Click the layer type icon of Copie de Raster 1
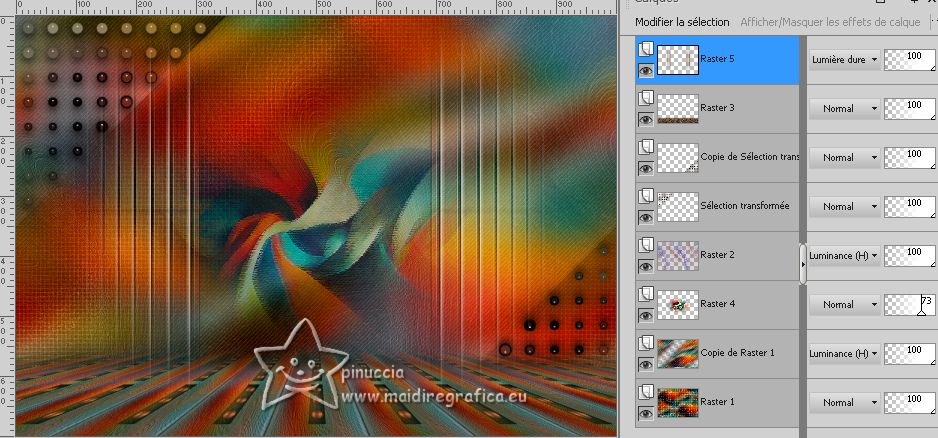Screen dimensions: 938x438 (x=645, y=343)
